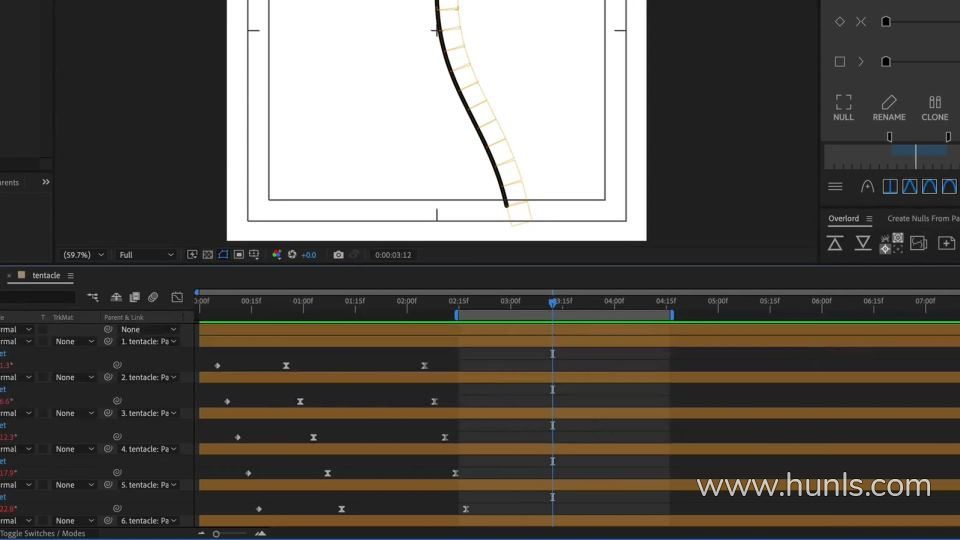Click the timeline zoom in mountains icon

(x=260, y=534)
